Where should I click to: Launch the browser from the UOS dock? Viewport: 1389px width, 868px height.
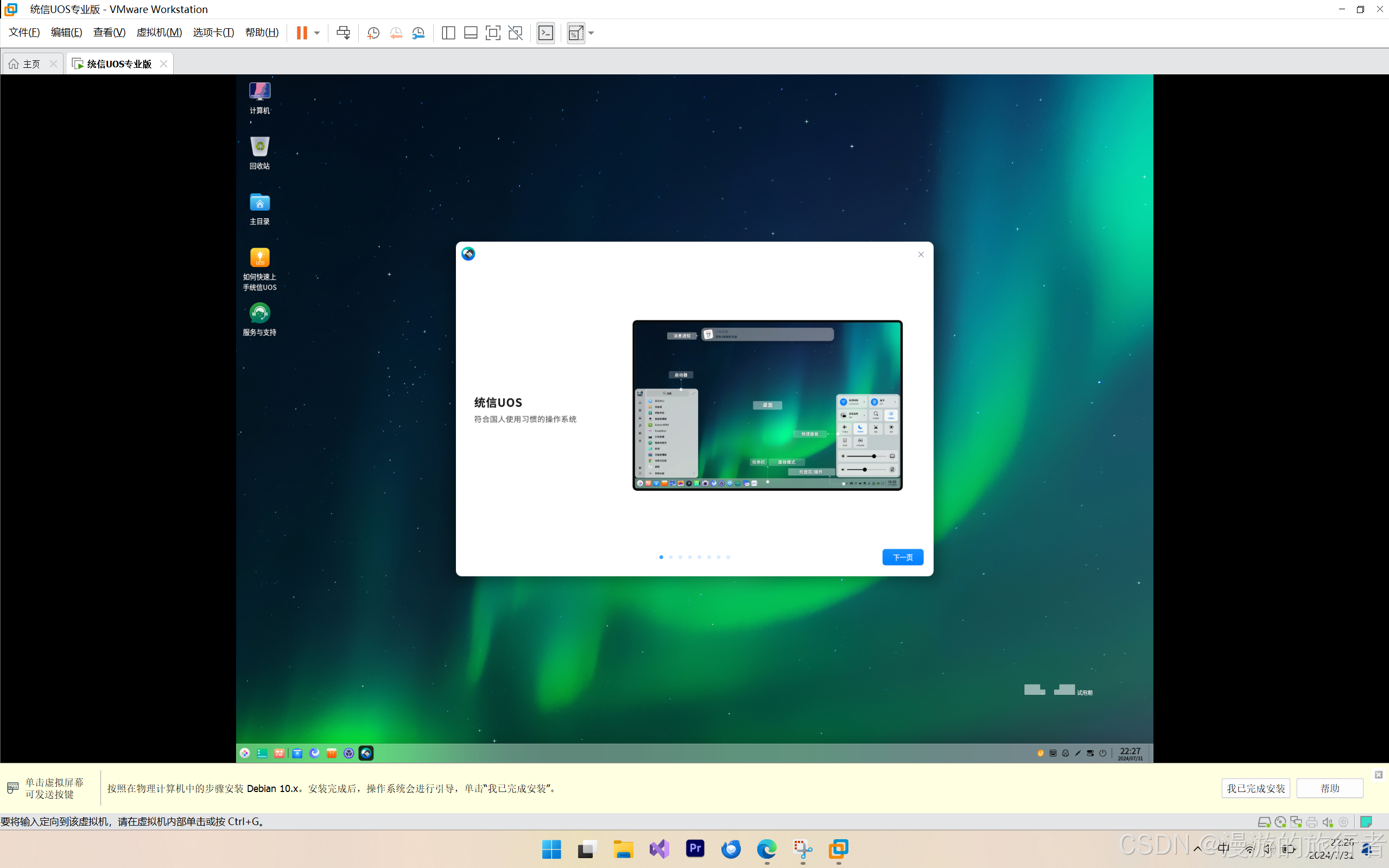pyautogui.click(x=314, y=753)
